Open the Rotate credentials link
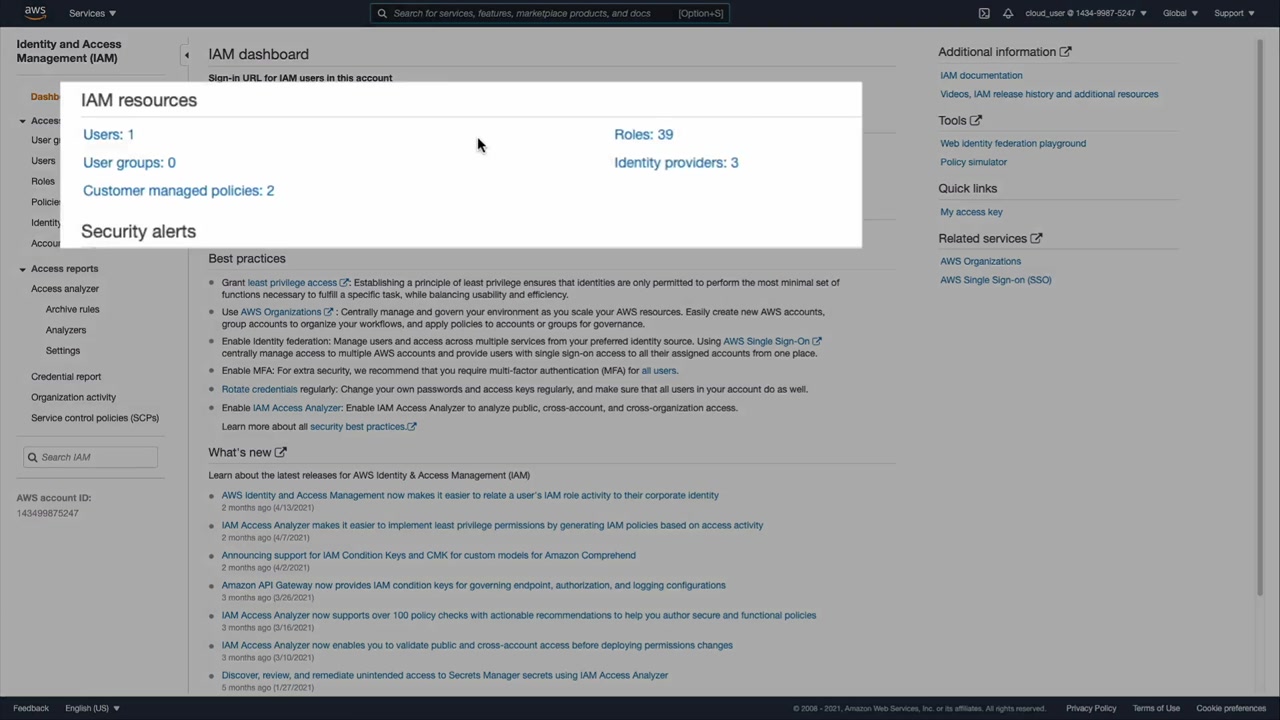This screenshot has width=1280, height=720. 259,389
